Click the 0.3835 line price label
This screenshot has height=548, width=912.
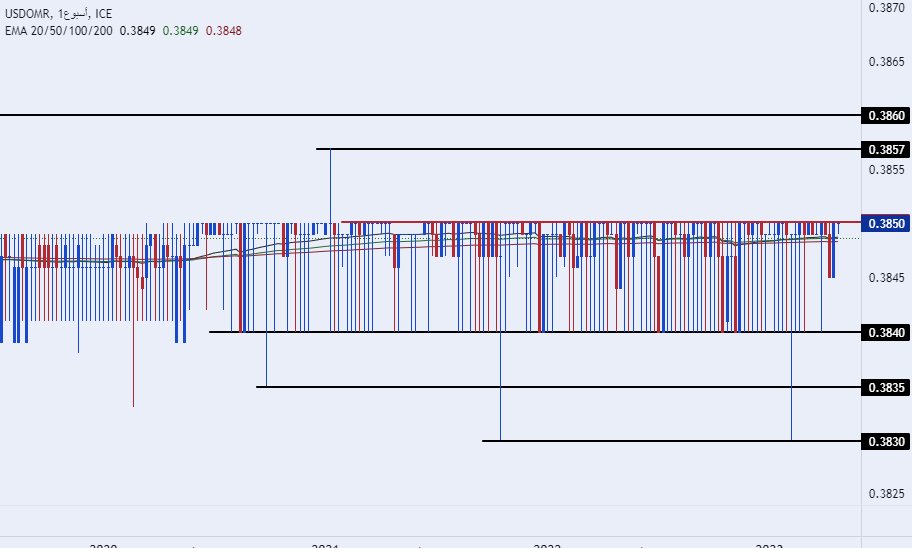pos(886,387)
